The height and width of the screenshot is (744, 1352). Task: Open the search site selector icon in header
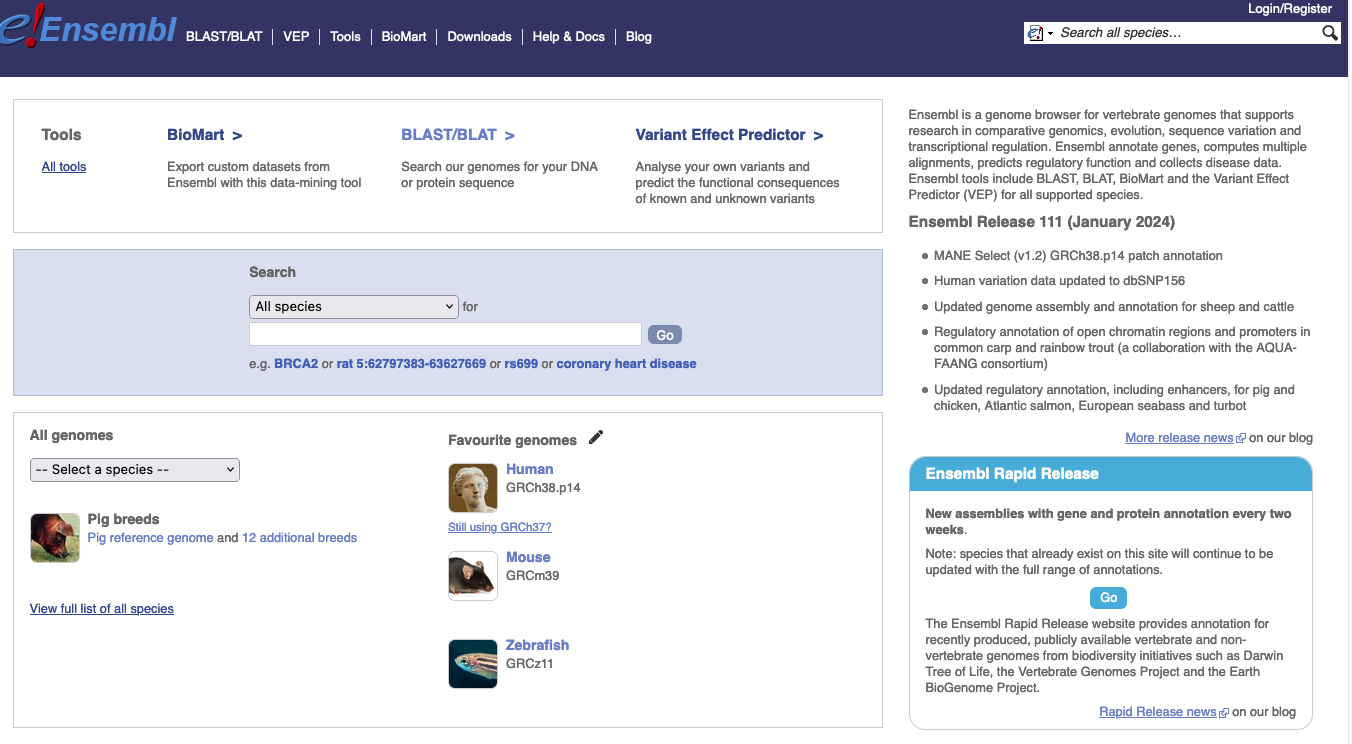(x=1039, y=33)
